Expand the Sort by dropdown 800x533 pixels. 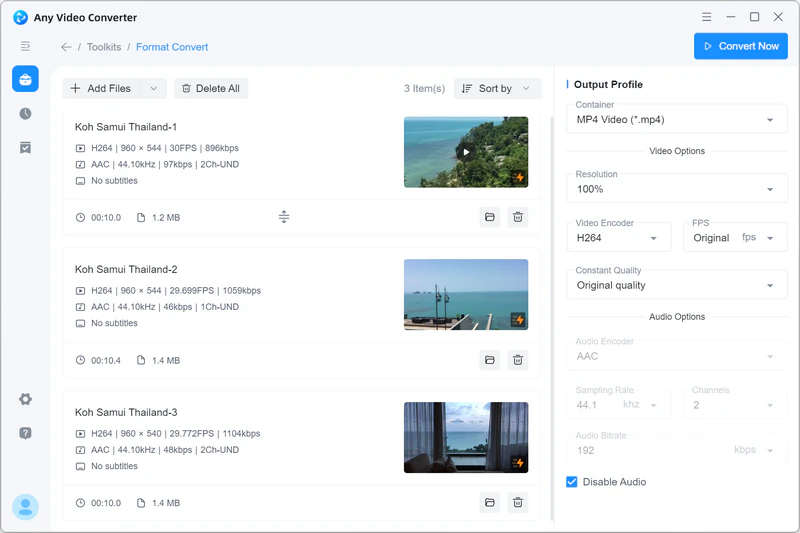click(497, 89)
